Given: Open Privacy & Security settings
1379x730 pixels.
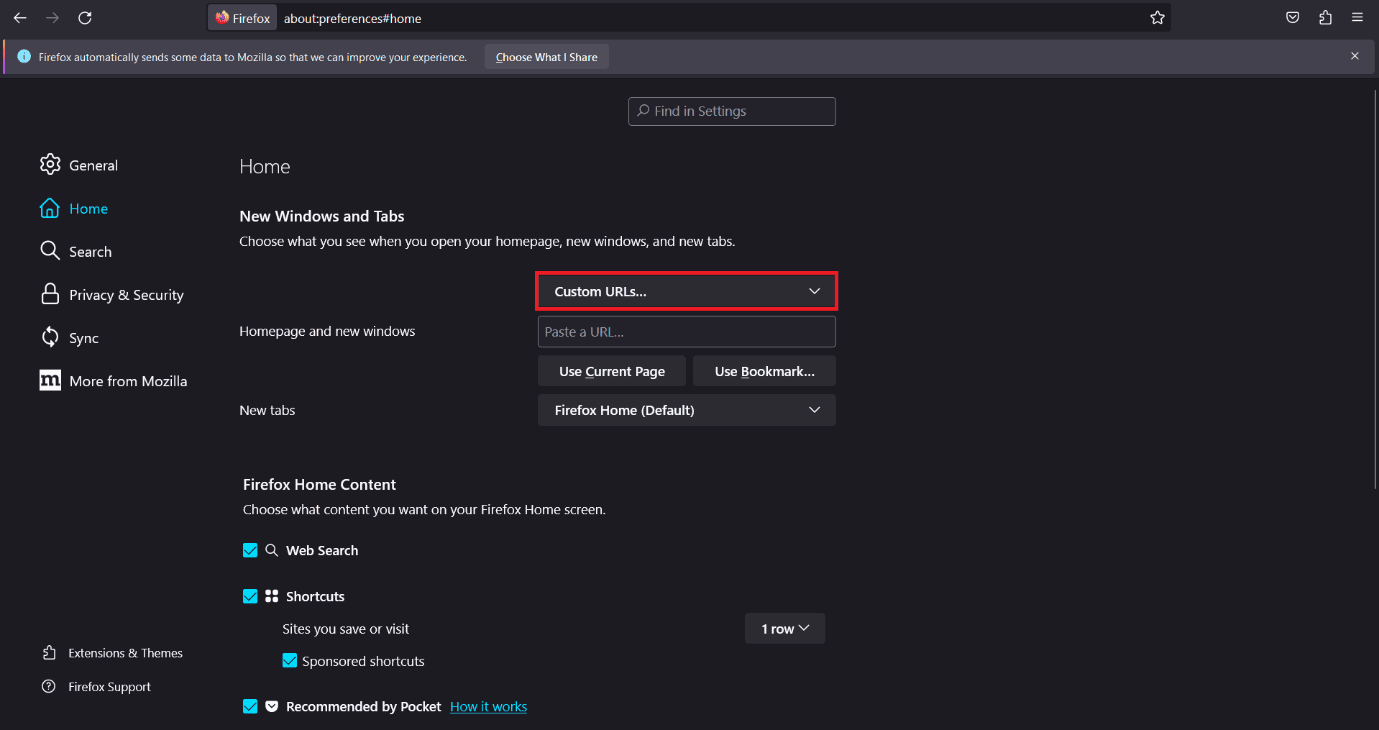Looking at the screenshot, I should click(x=126, y=295).
